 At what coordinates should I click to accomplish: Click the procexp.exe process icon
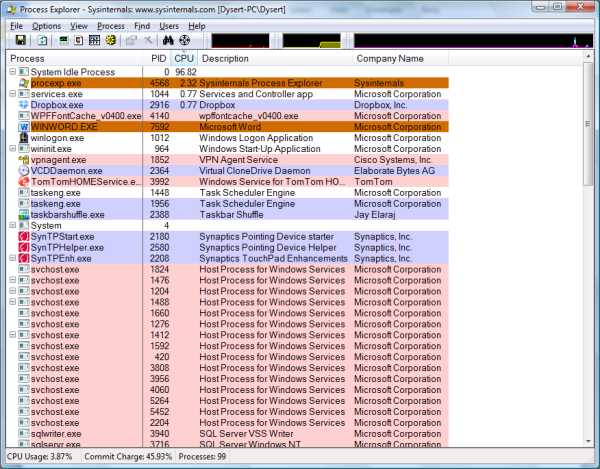point(24,83)
